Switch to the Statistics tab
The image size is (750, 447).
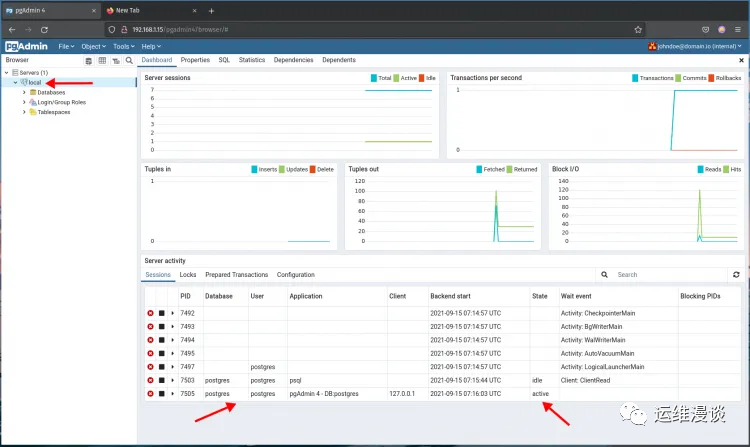(x=252, y=60)
